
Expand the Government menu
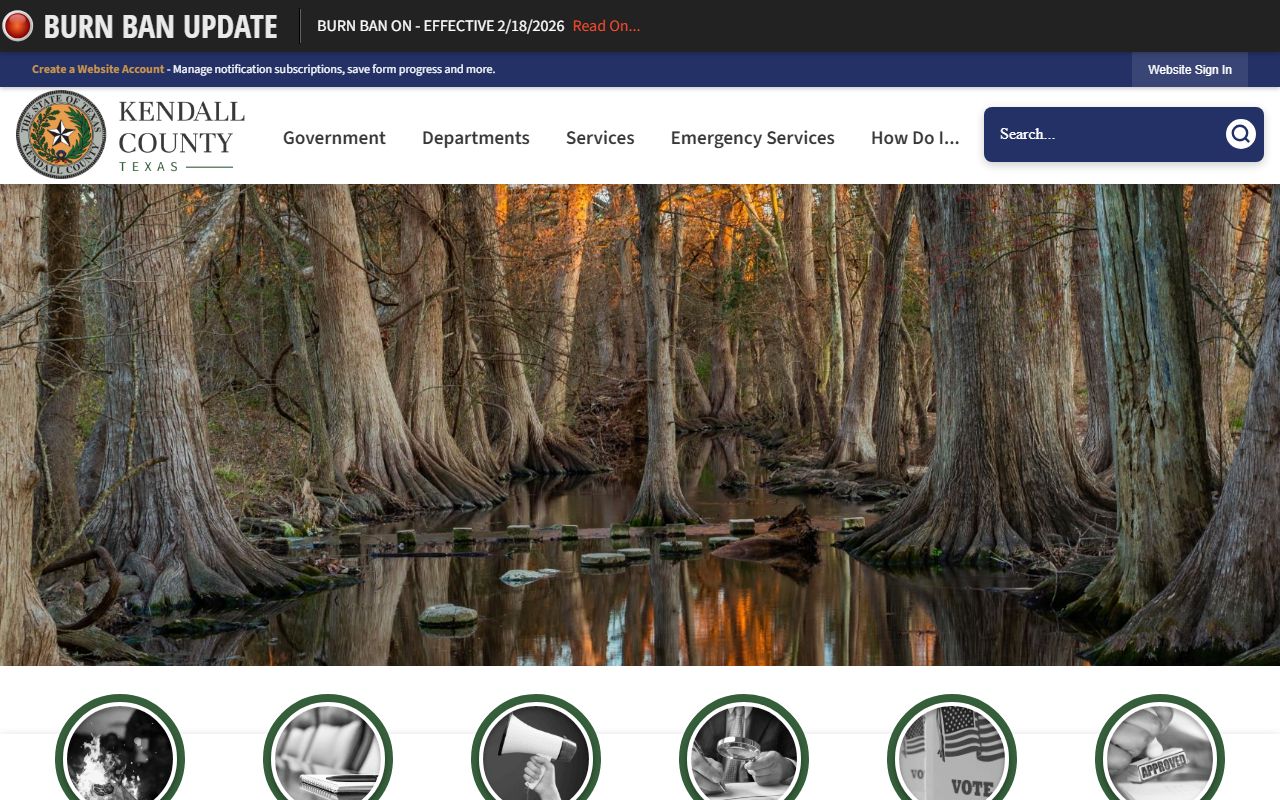point(334,138)
